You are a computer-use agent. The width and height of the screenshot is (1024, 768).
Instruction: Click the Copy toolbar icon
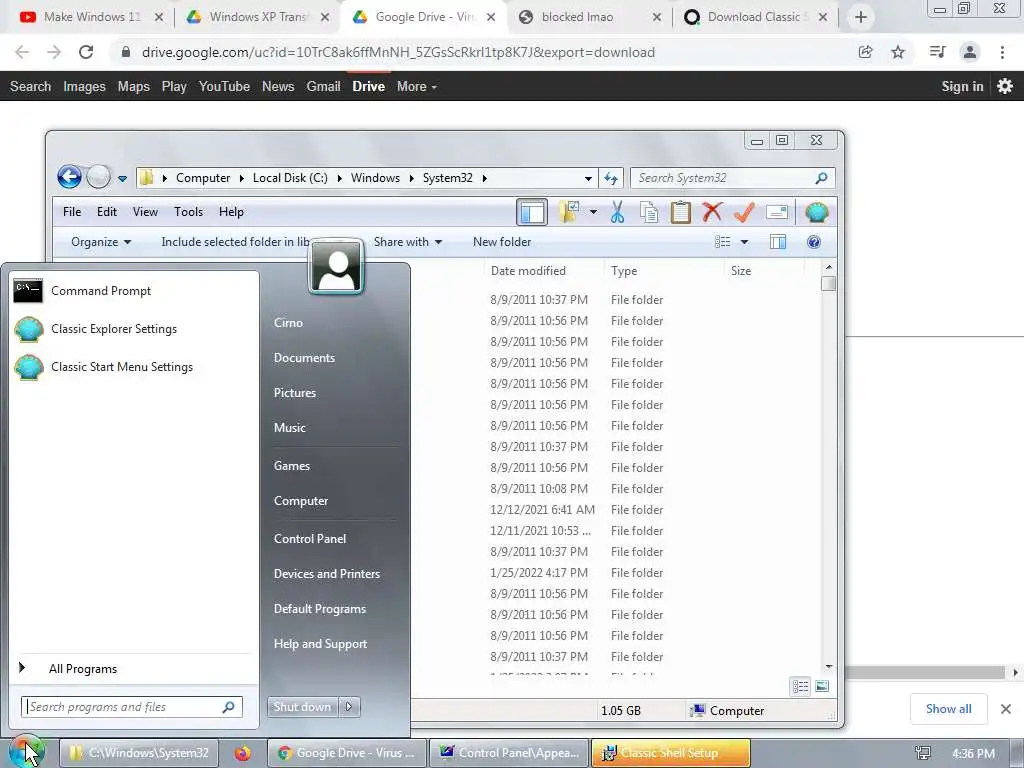click(648, 212)
